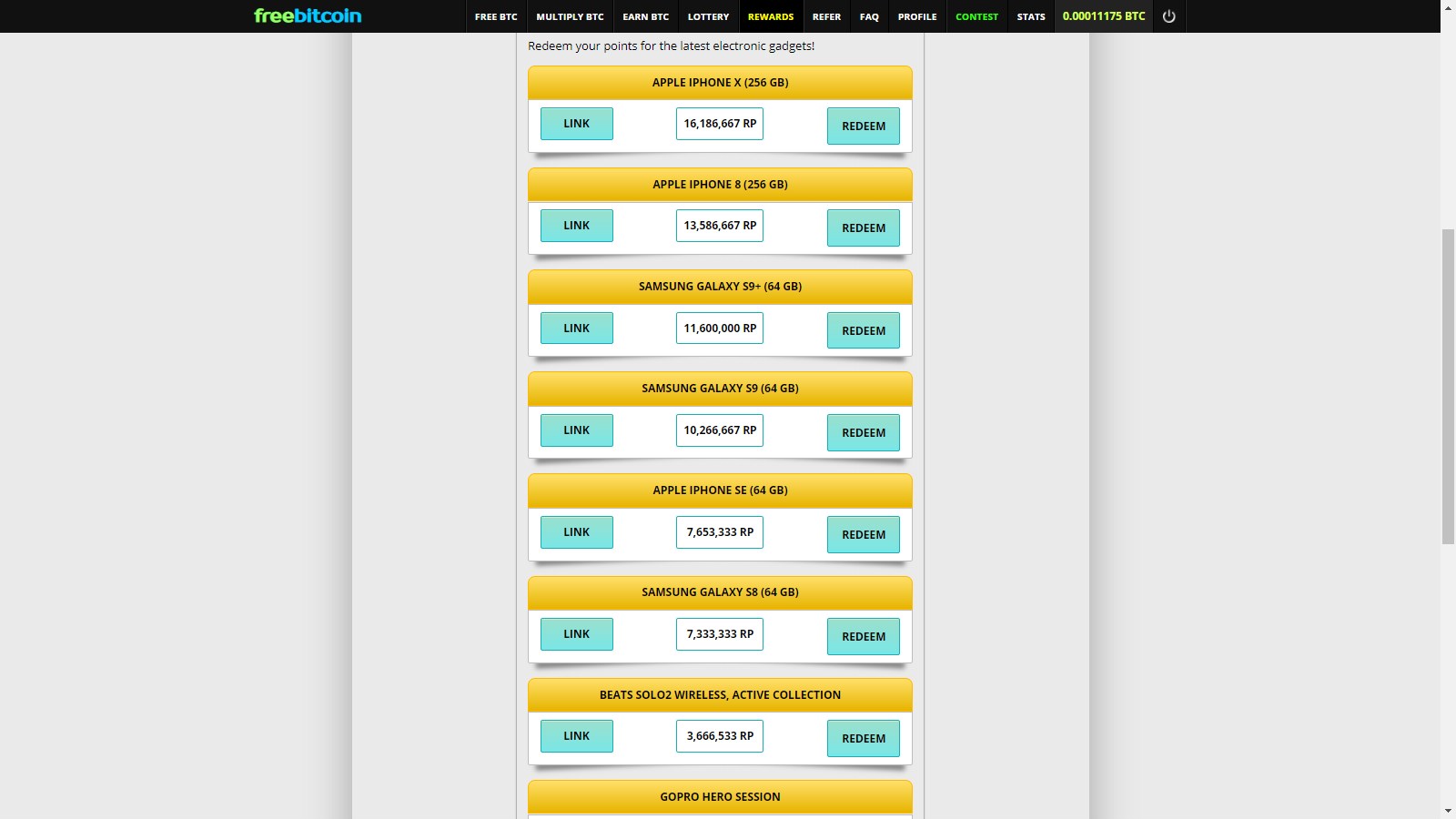
Task: Click the 7,653,333 RP price box
Action: (720, 532)
